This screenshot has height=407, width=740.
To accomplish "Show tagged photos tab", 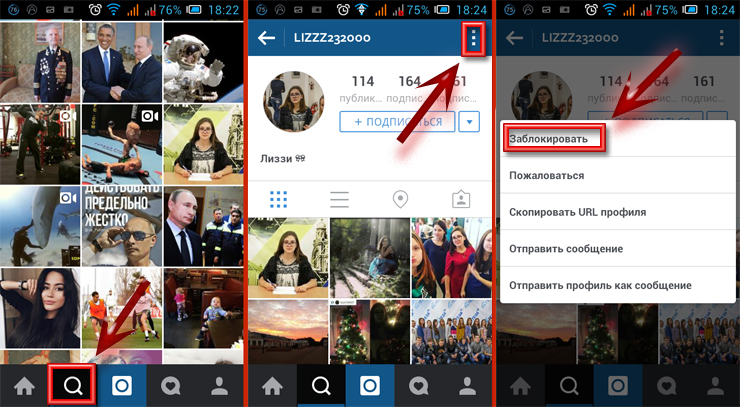I will pyautogui.click(x=461, y=200).
